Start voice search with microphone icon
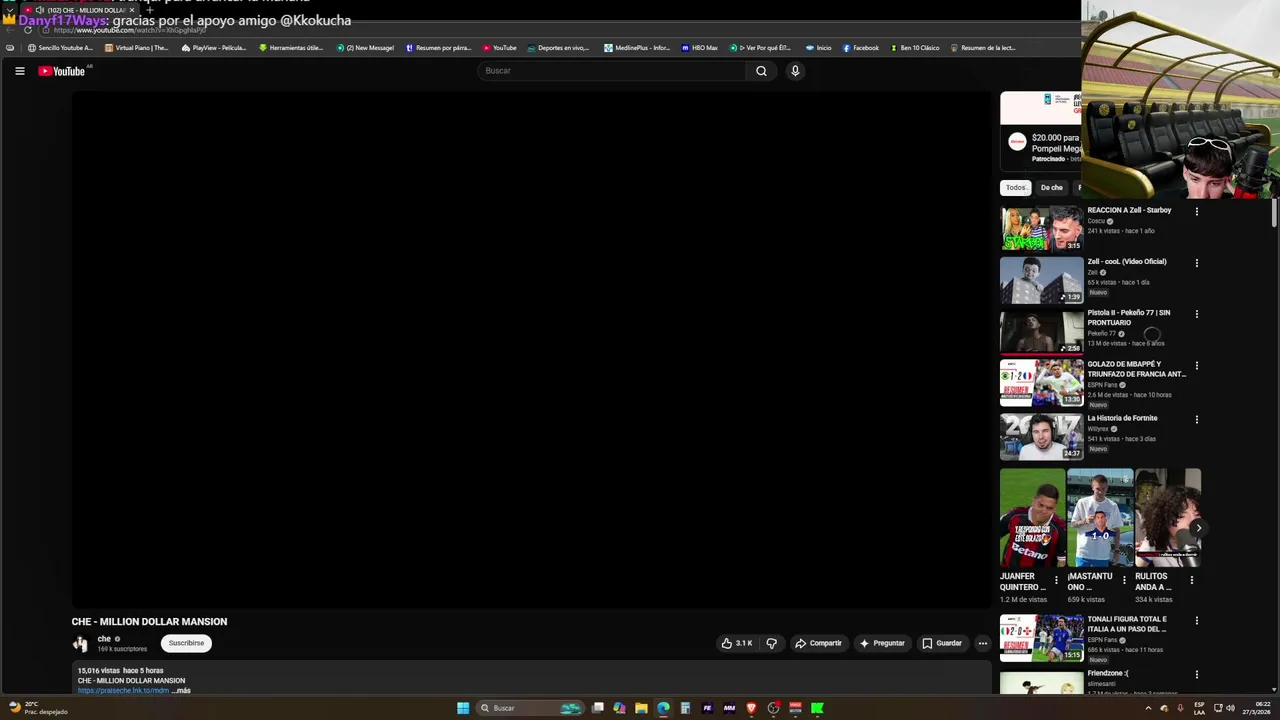 coord(795,71)
